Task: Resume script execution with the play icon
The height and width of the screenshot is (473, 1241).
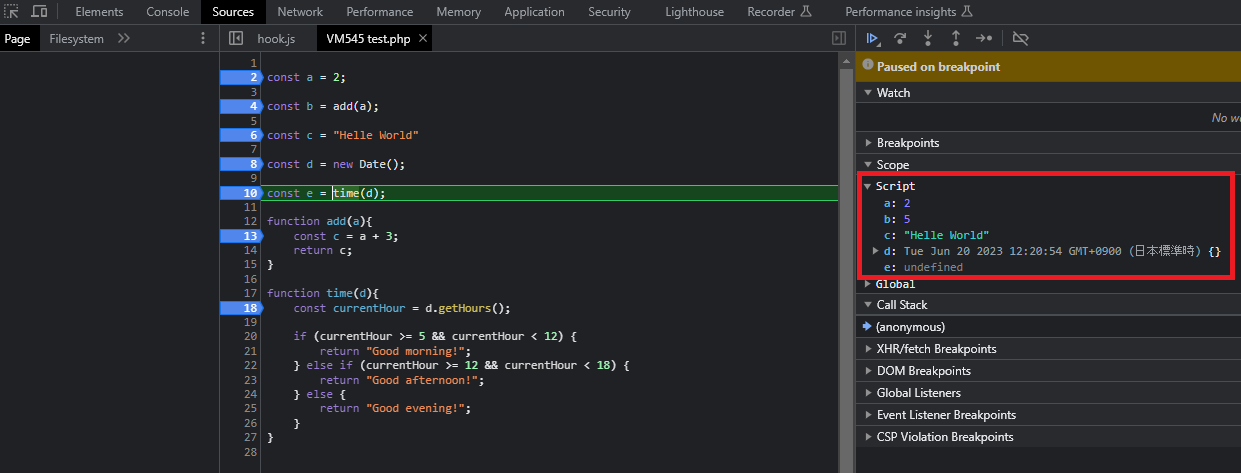Action: click(872, 38)
